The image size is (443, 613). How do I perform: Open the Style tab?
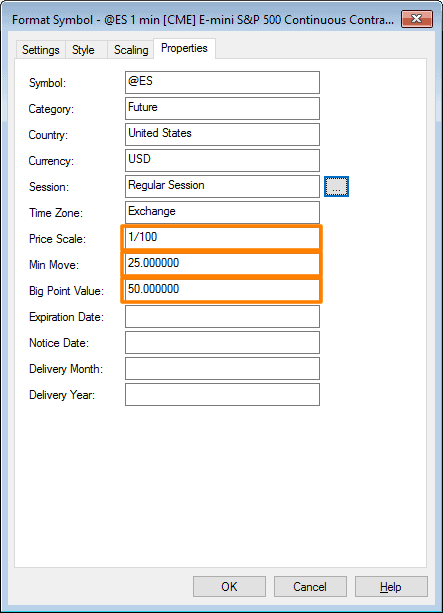[x=83, y=50]
